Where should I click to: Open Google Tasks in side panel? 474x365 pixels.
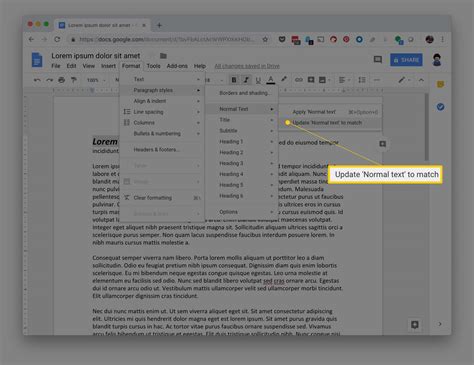coord(440,107)
